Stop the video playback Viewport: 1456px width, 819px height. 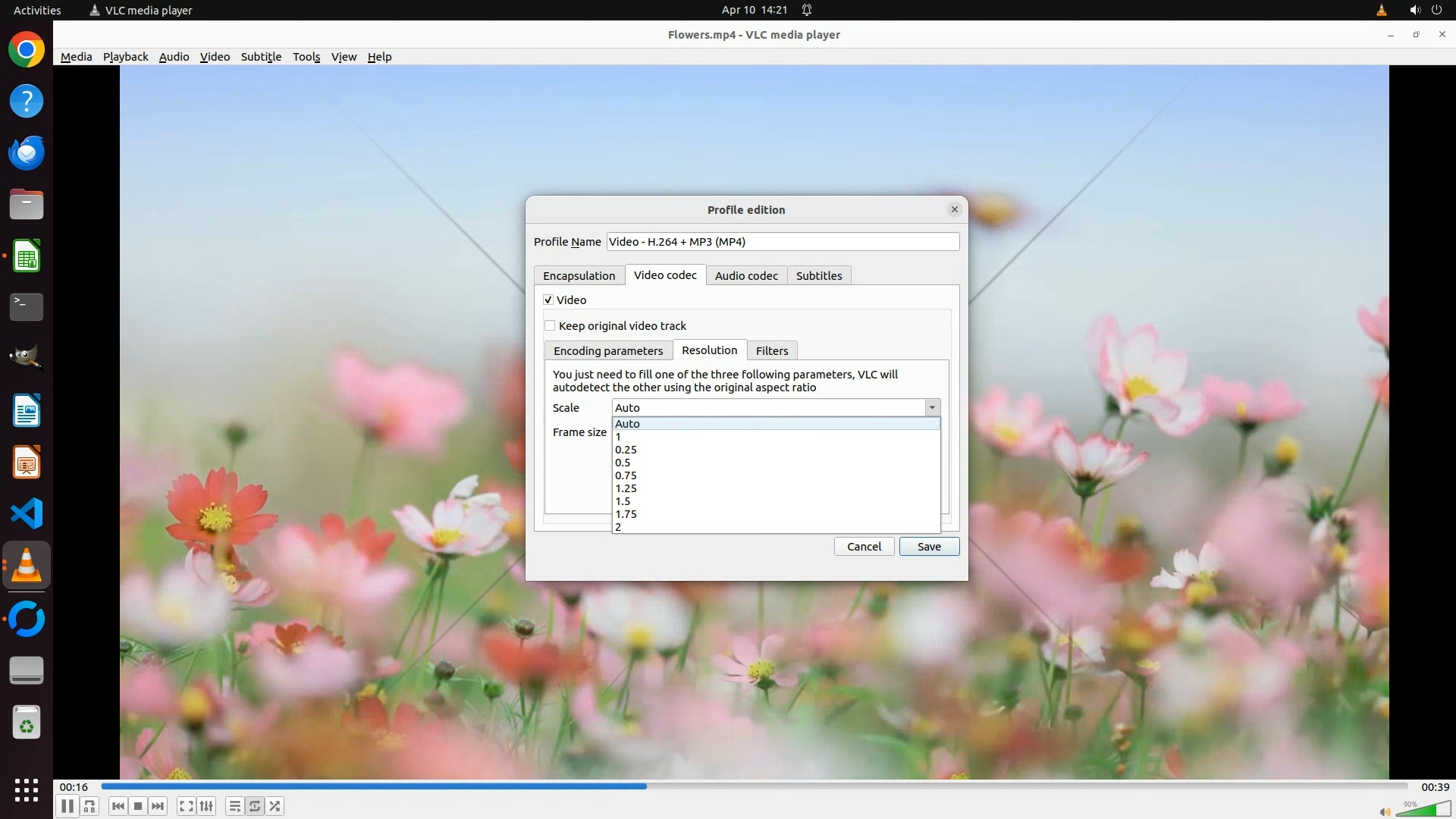(x=137, y=806)
